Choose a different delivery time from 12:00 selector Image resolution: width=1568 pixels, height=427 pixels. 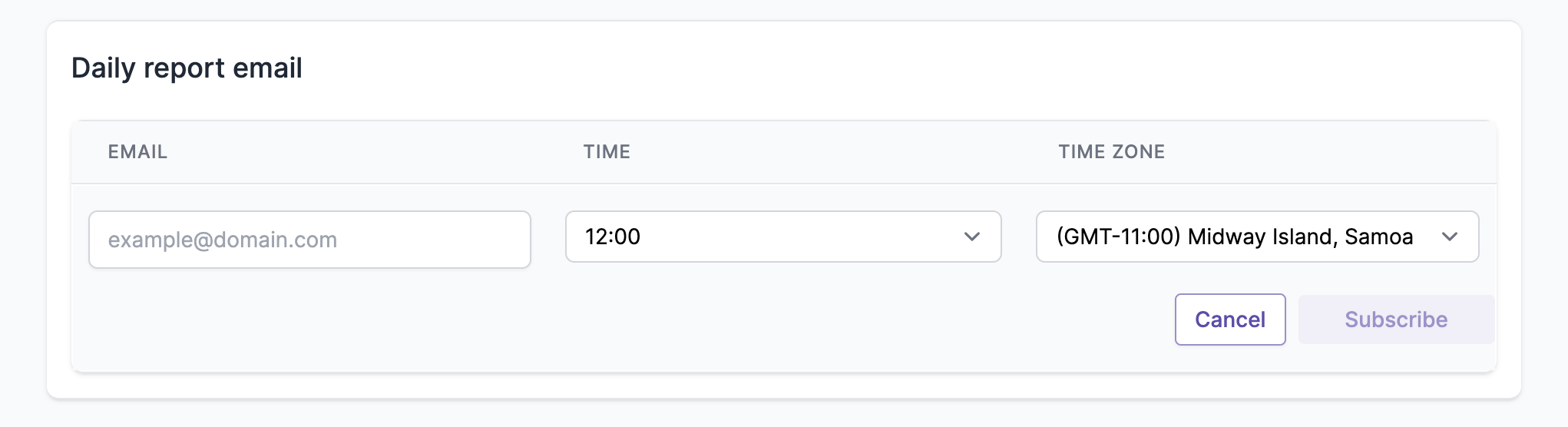coord(783,237)
